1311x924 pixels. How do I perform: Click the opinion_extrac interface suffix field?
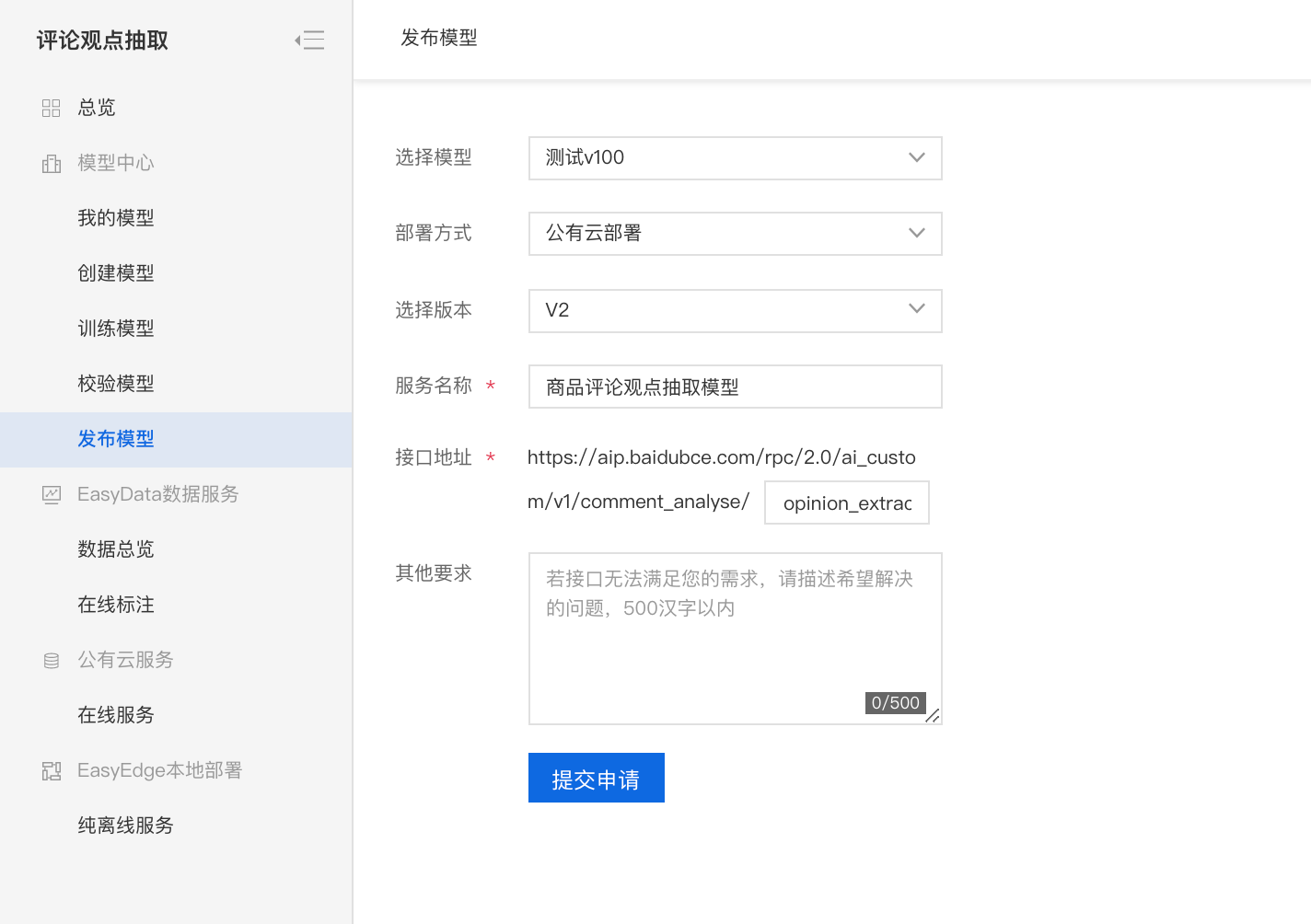point(846,503)
